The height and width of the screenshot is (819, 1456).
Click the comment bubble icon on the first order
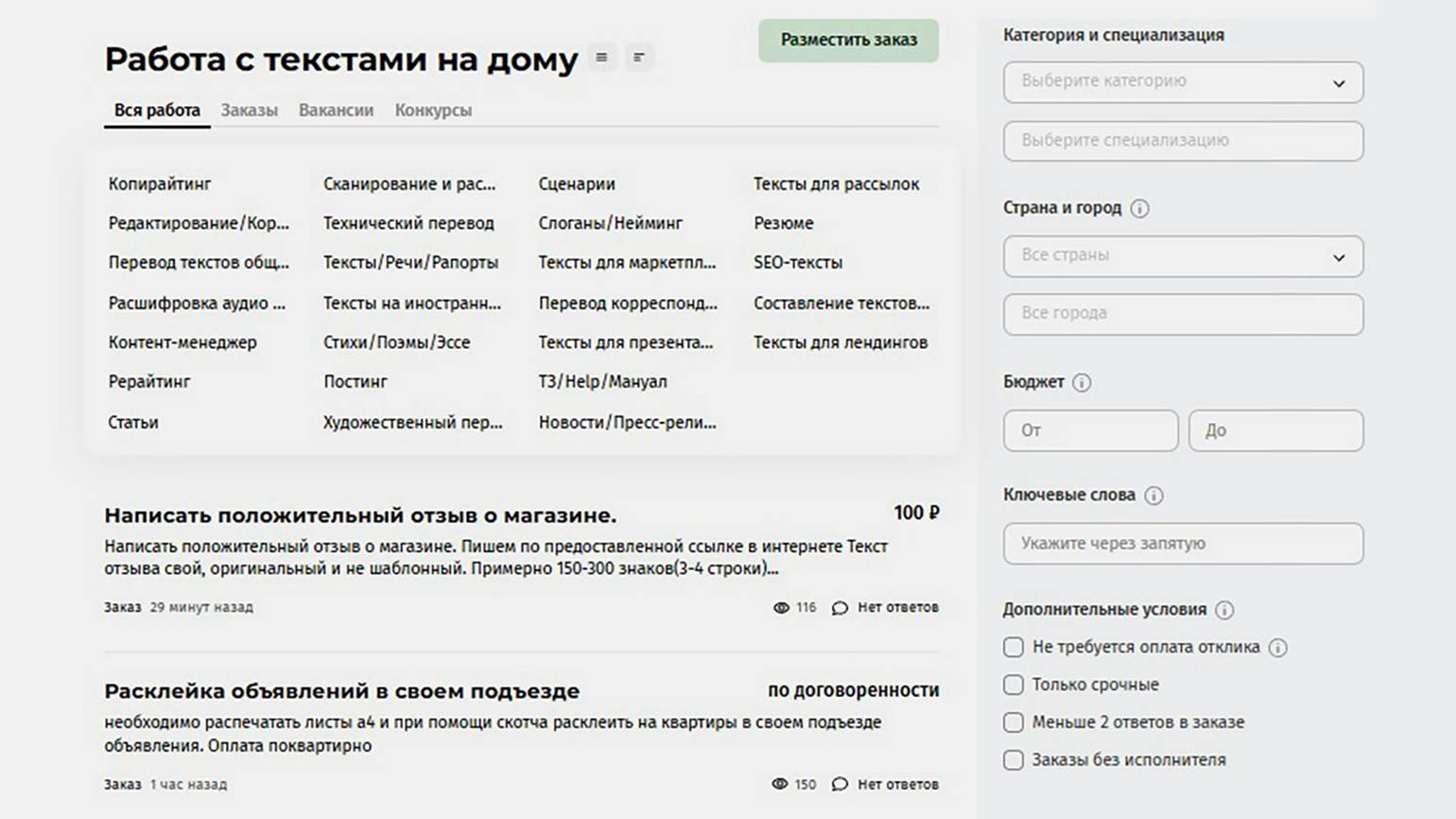[x=840, y=608]
